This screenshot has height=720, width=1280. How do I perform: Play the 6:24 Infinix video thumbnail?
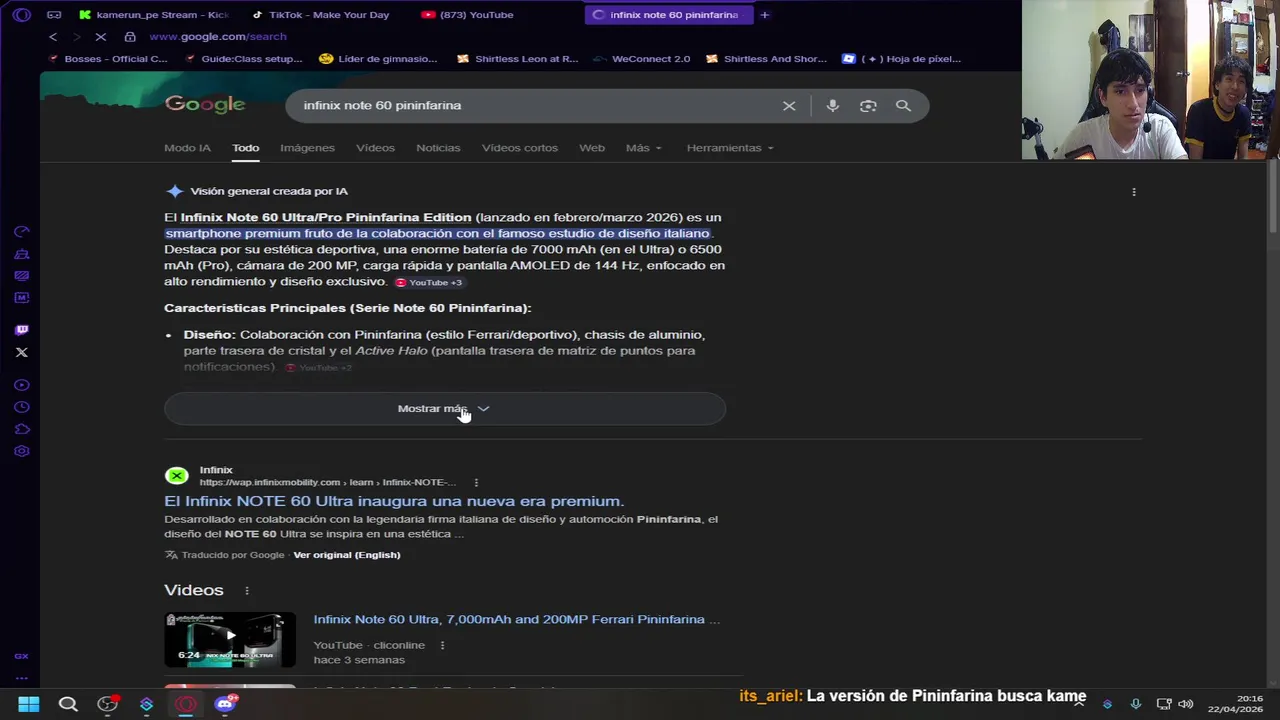(x=230, y=639)
